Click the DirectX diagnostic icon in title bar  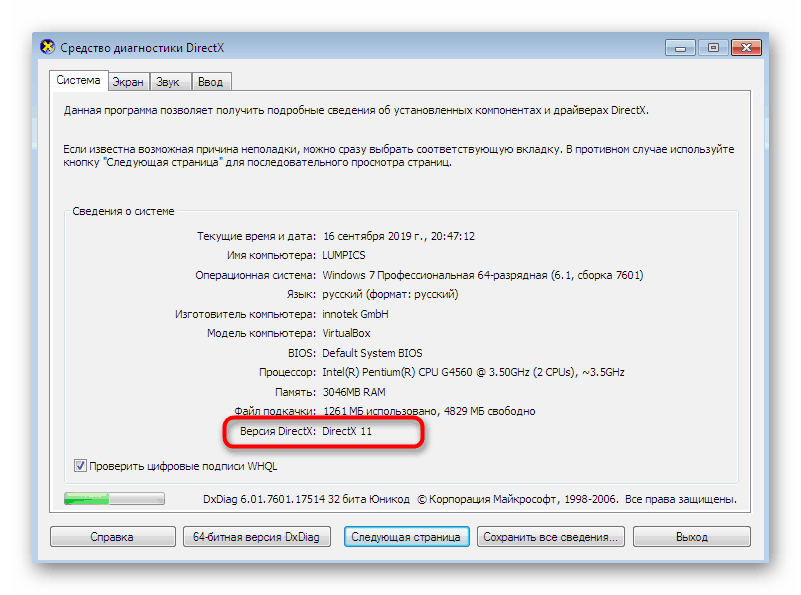click(x=48, y=47)
